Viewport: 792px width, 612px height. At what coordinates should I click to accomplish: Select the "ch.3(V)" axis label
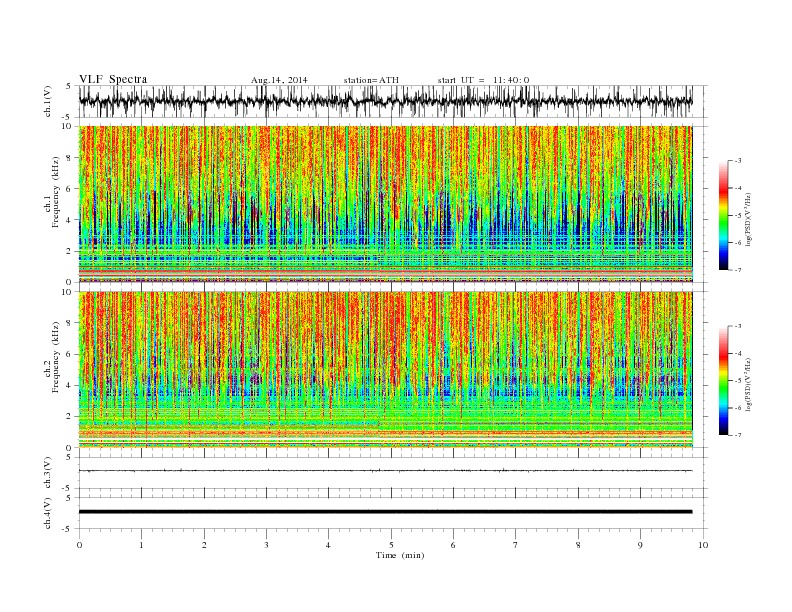[x=48, y=473]
